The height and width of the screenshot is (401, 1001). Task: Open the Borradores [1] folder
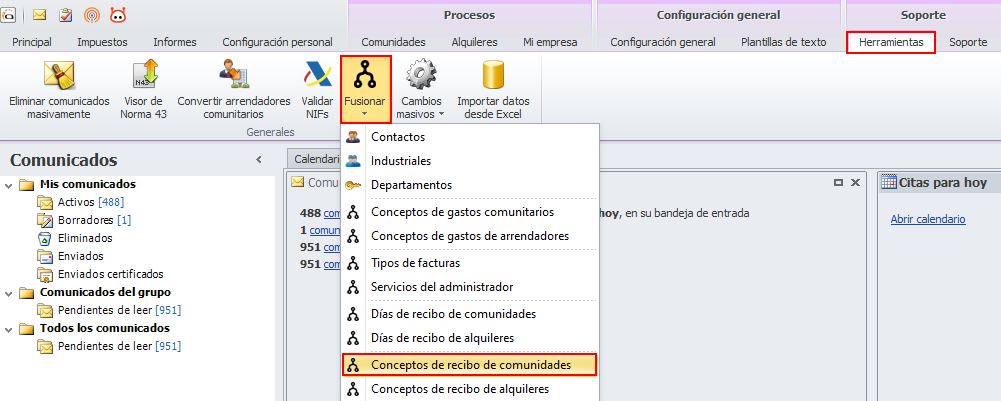click(x=94, y=220)
